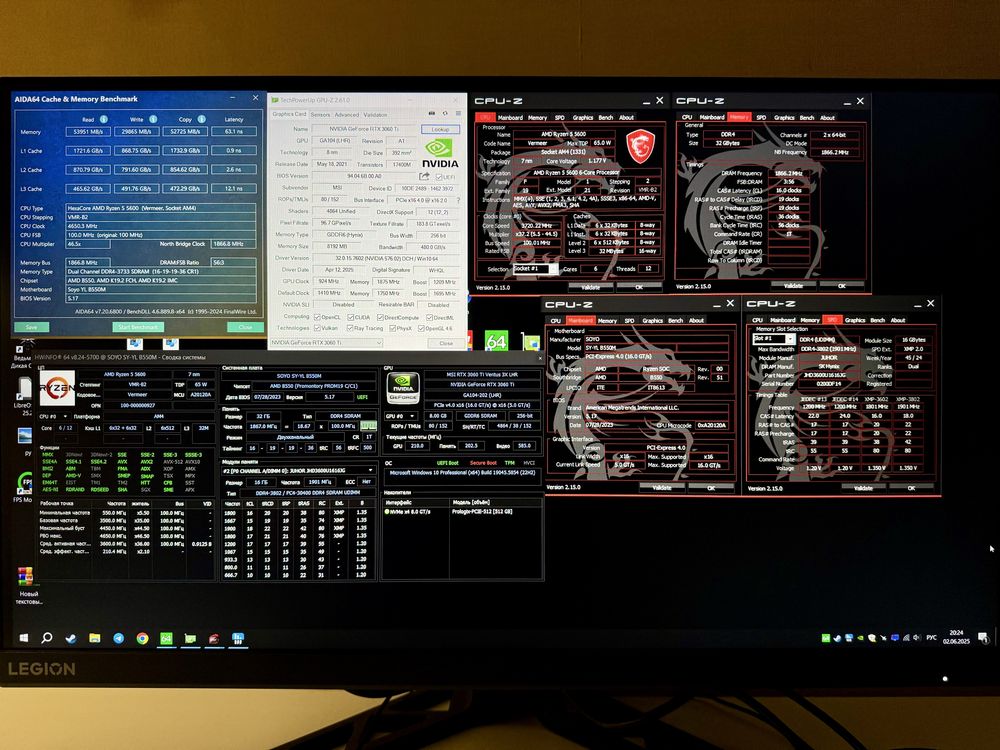
Task: Click the Bus Interface question mark in GPU-Z
Action: 458,200
